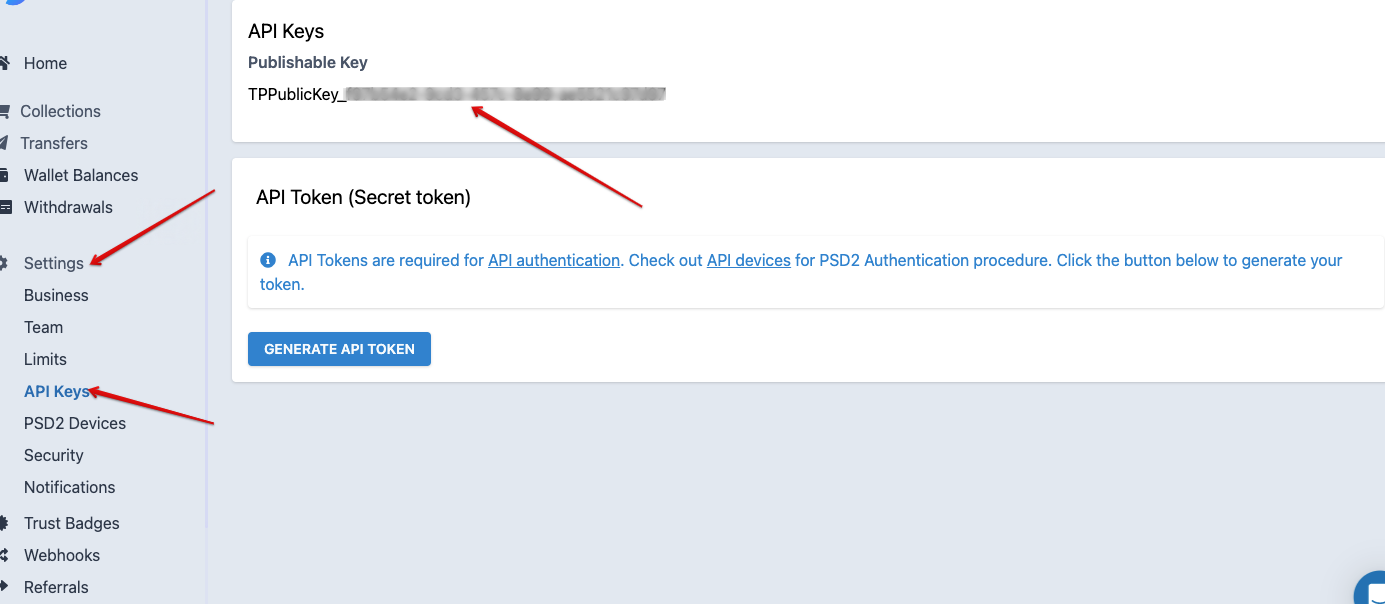Image resolution: width=1385 pixels, height=604 pixels.
Task: Click the Referrals icon
Action: pos(4,587)
